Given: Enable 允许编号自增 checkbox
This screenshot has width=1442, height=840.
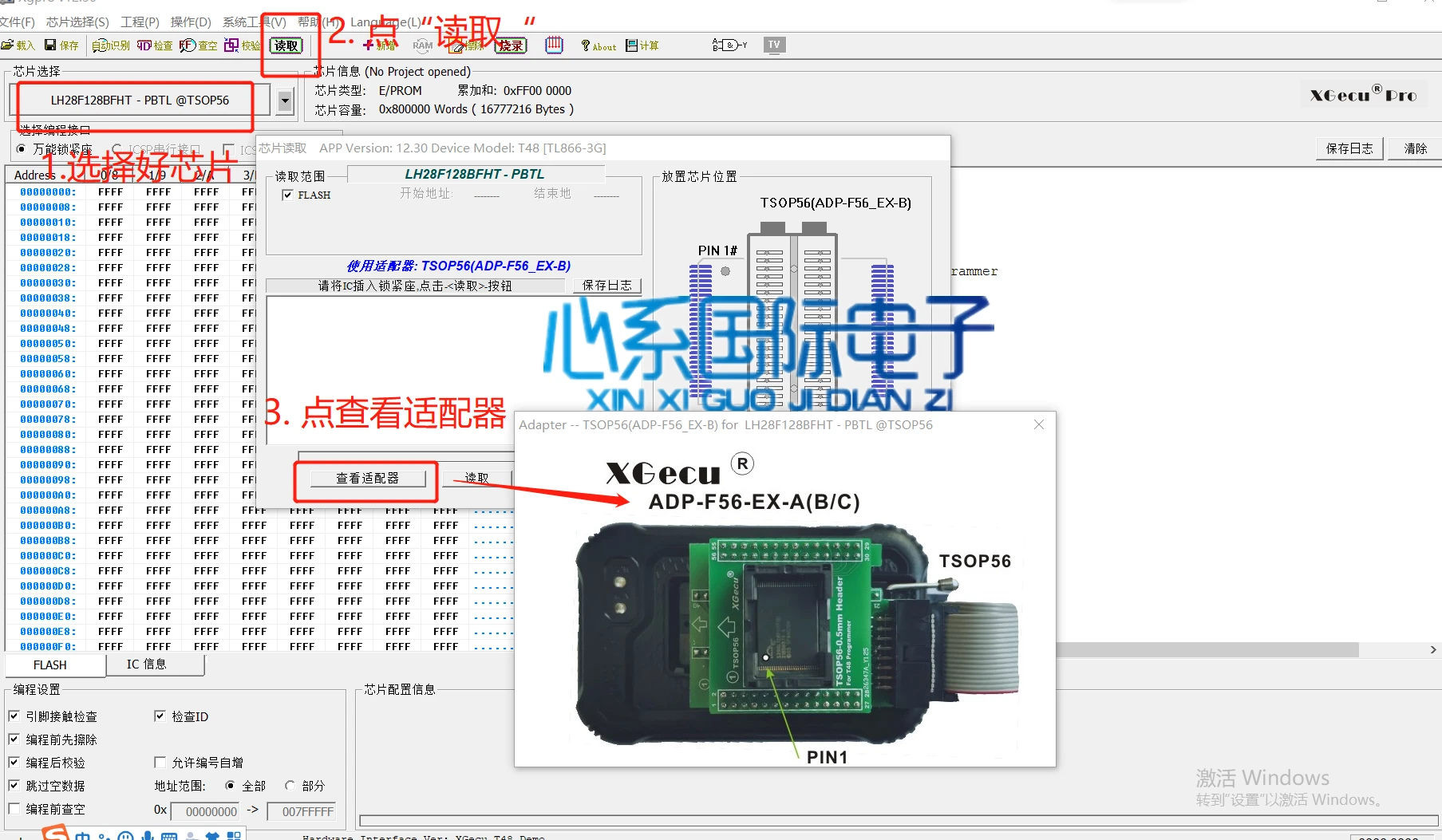Looking at the screenshot, I should (x=160, y=763).
